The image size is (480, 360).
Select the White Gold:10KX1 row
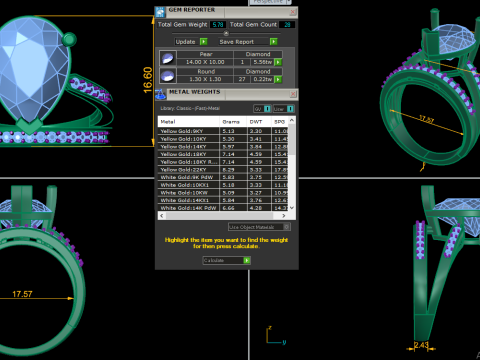223,185
